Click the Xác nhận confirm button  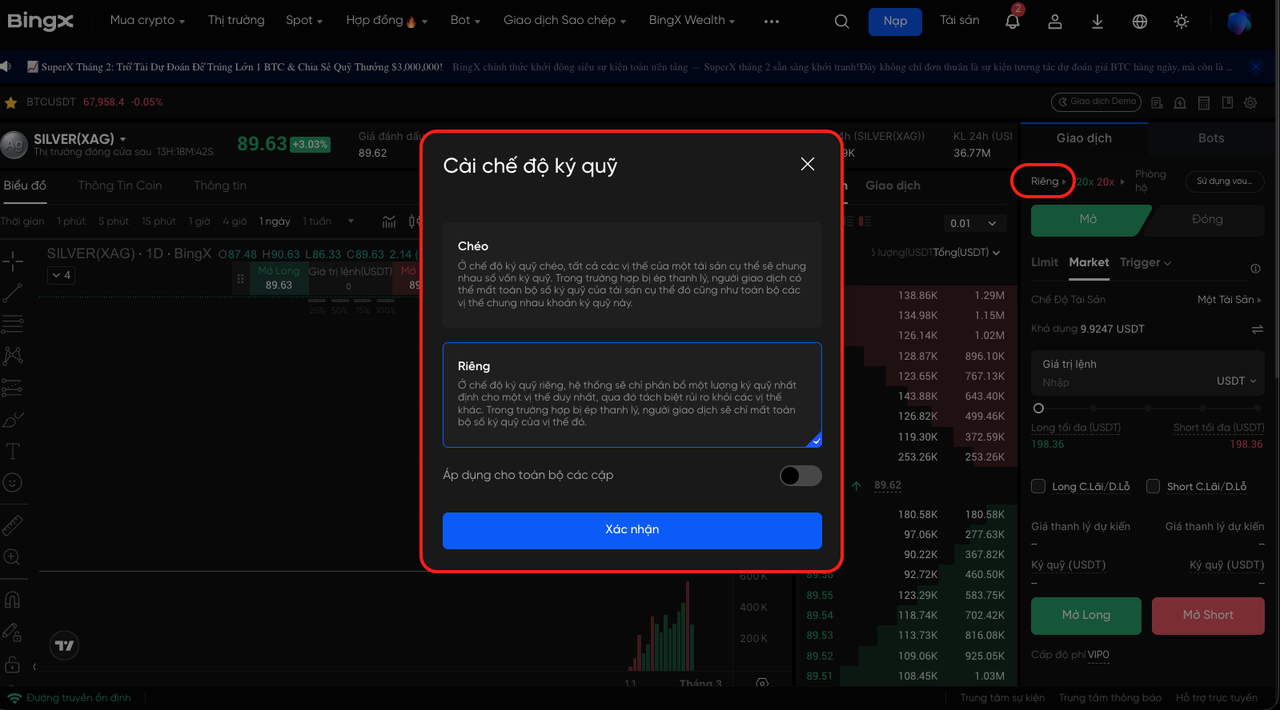[632, 530]
